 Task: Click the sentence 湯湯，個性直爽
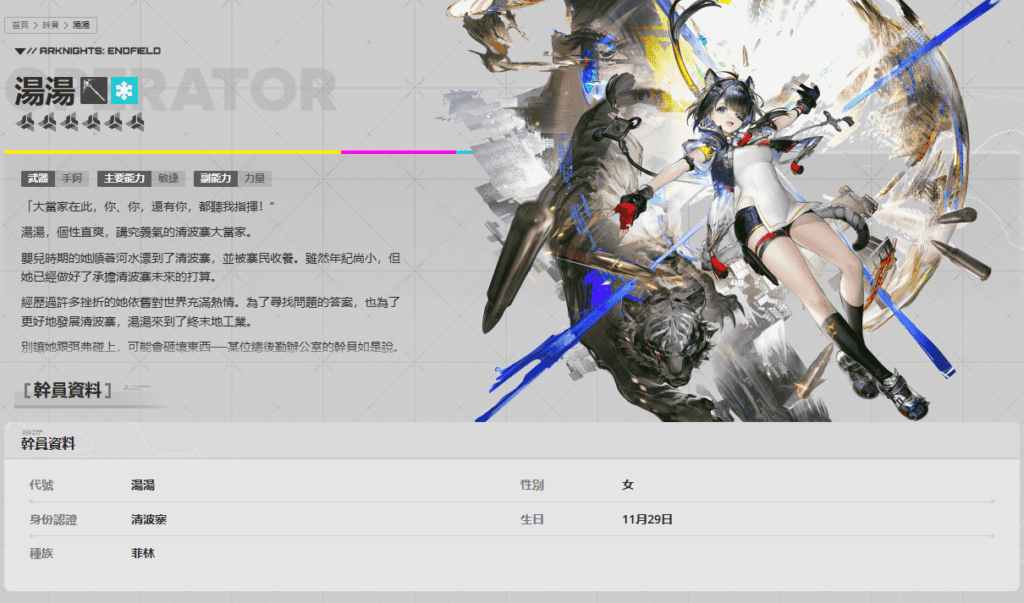point(136,232)
